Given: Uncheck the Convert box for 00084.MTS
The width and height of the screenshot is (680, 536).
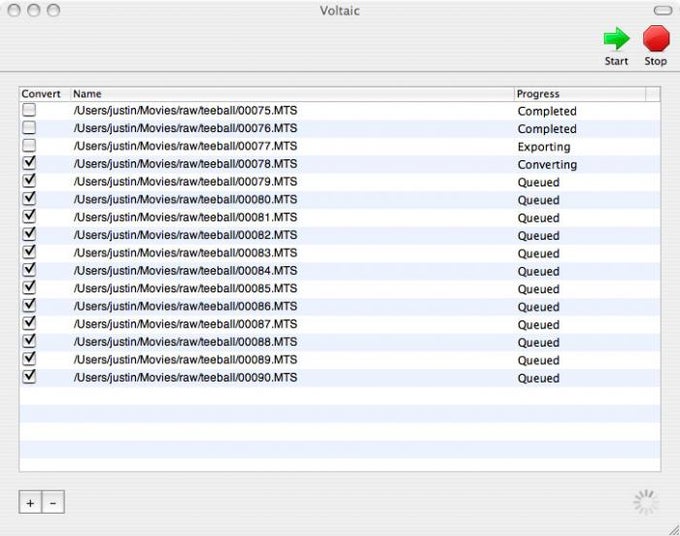Looking at the screenshot, I should pyautogui.click(x=29, y=270).
